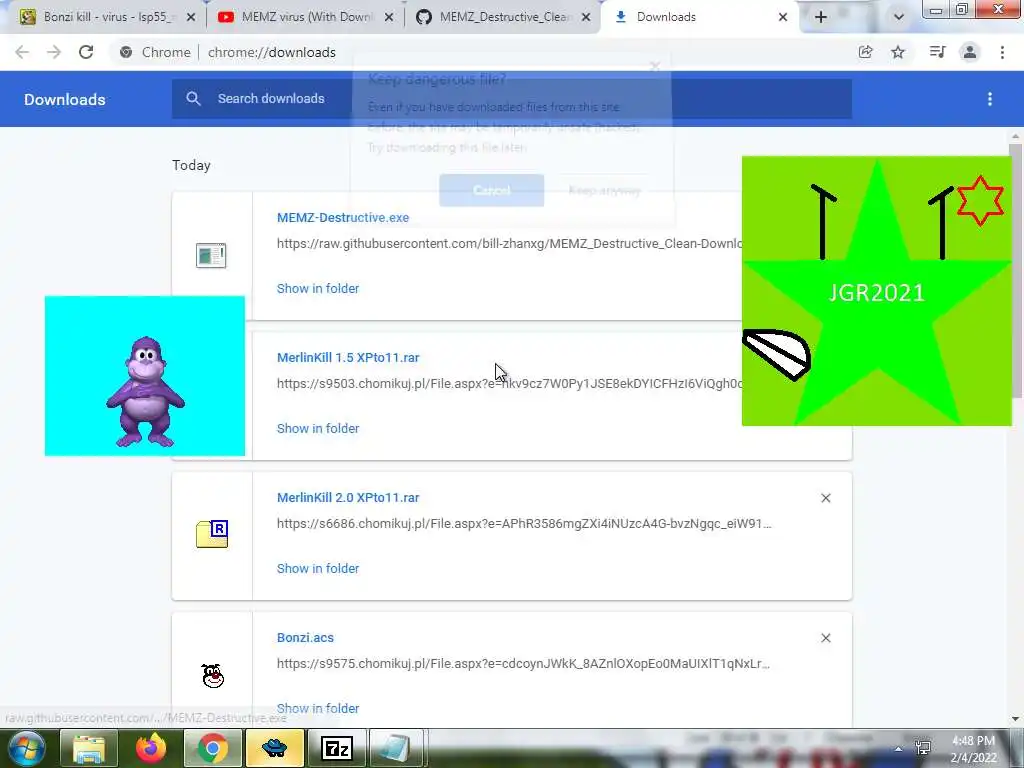The width and height of the screenshot is (1024, 768).
Task: Open the Chrome profile avatar
Action: [x=970, y=52]
